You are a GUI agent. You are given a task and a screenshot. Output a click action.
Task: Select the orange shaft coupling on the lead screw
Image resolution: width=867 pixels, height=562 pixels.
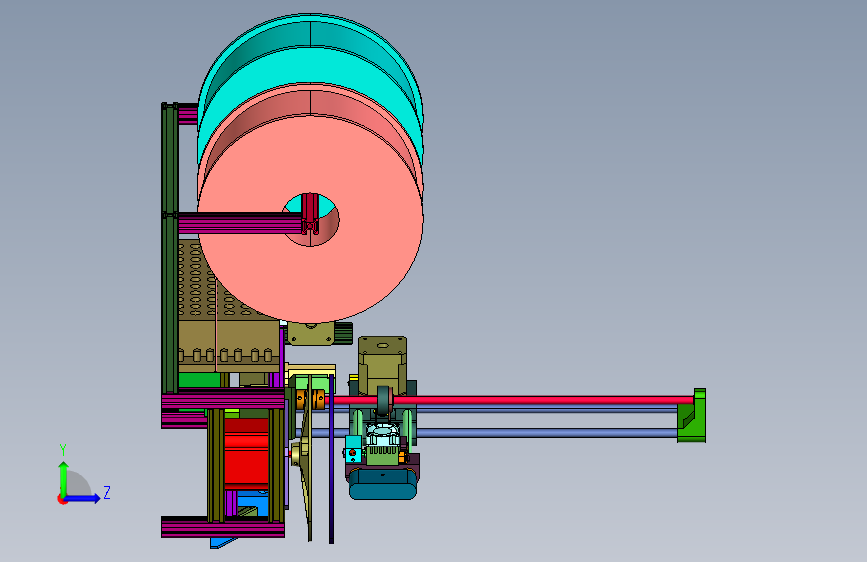pyautogui.click(x=310, y=399)
